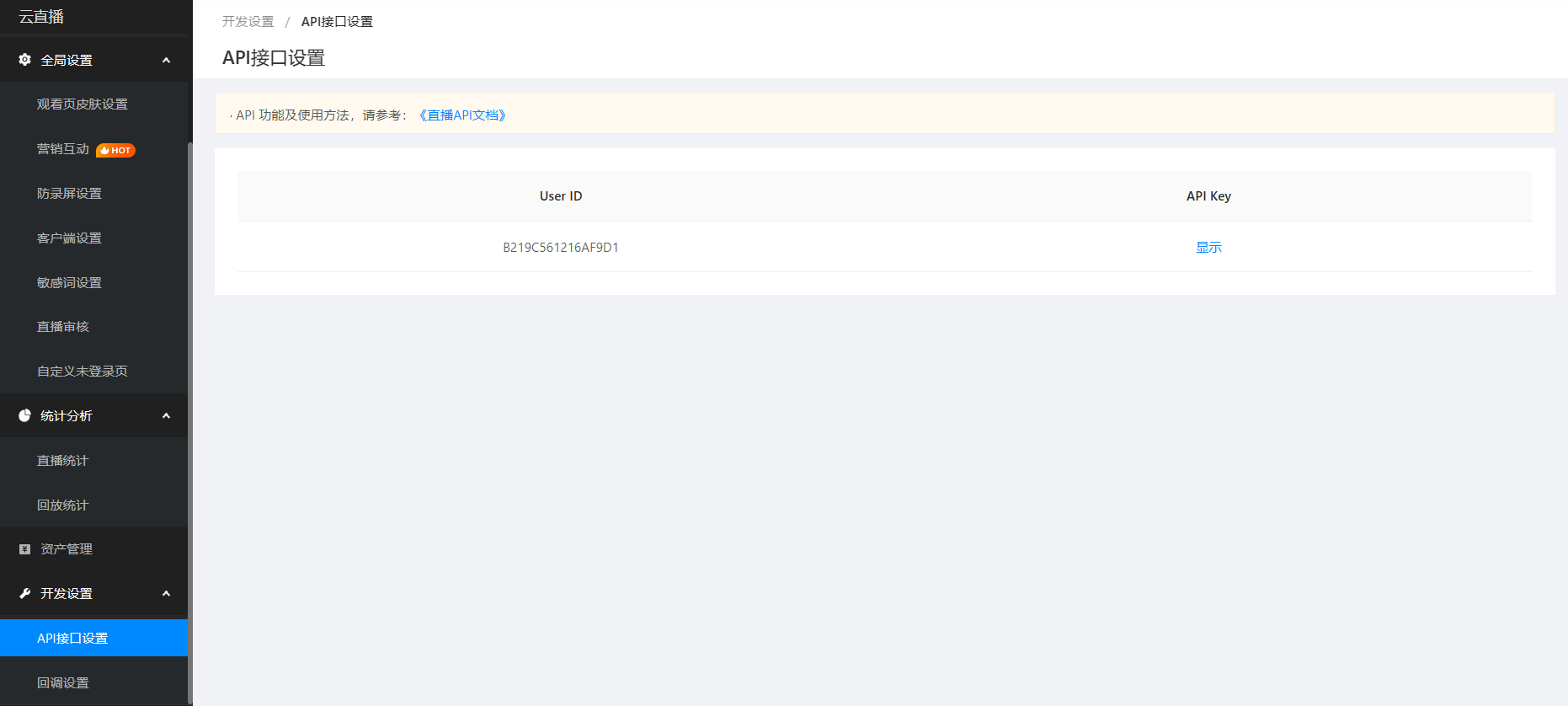The image size is (1568, 706).
Task: Click the User ID column header
Action: 561,195
